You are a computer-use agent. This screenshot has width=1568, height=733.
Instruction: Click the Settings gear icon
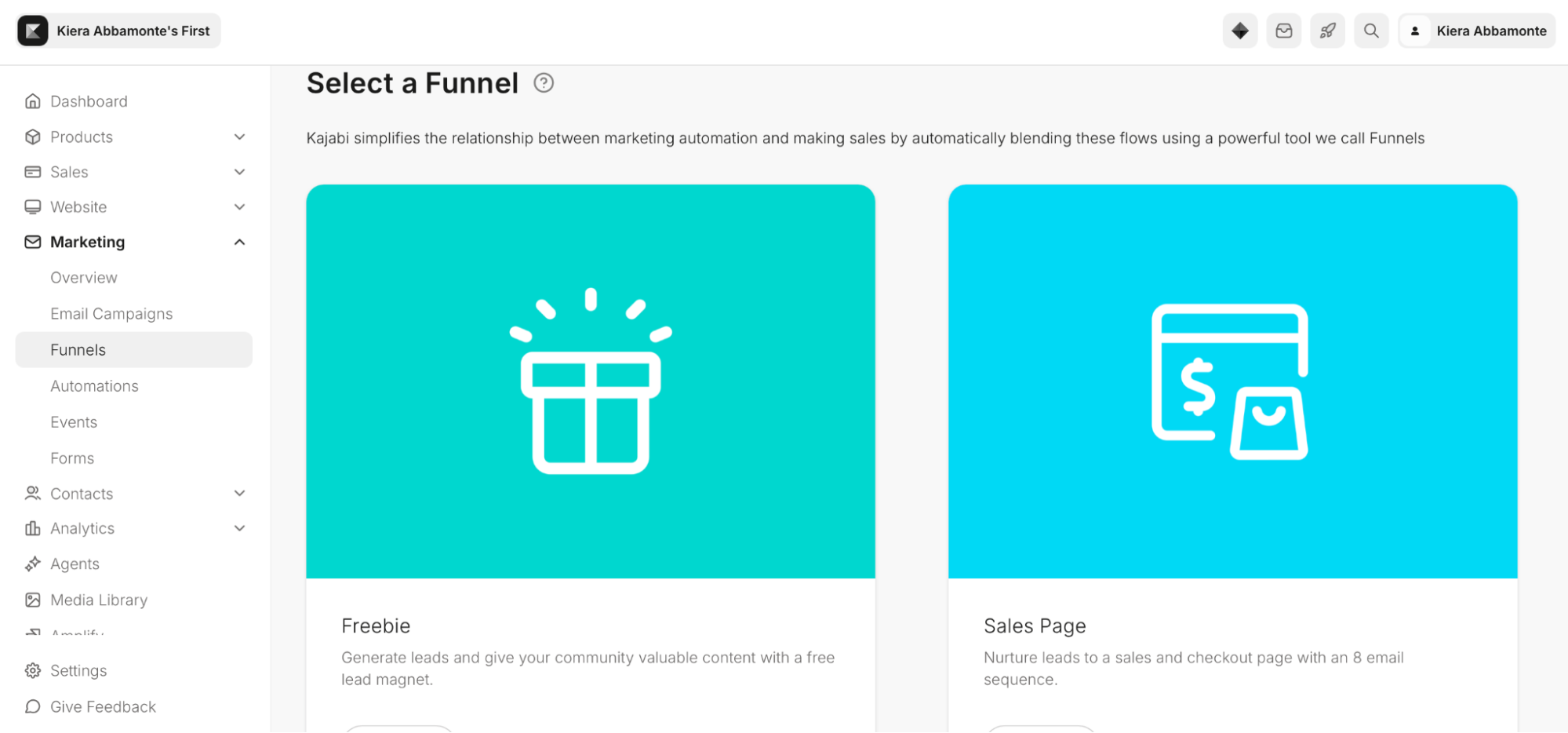click(33, 670)
